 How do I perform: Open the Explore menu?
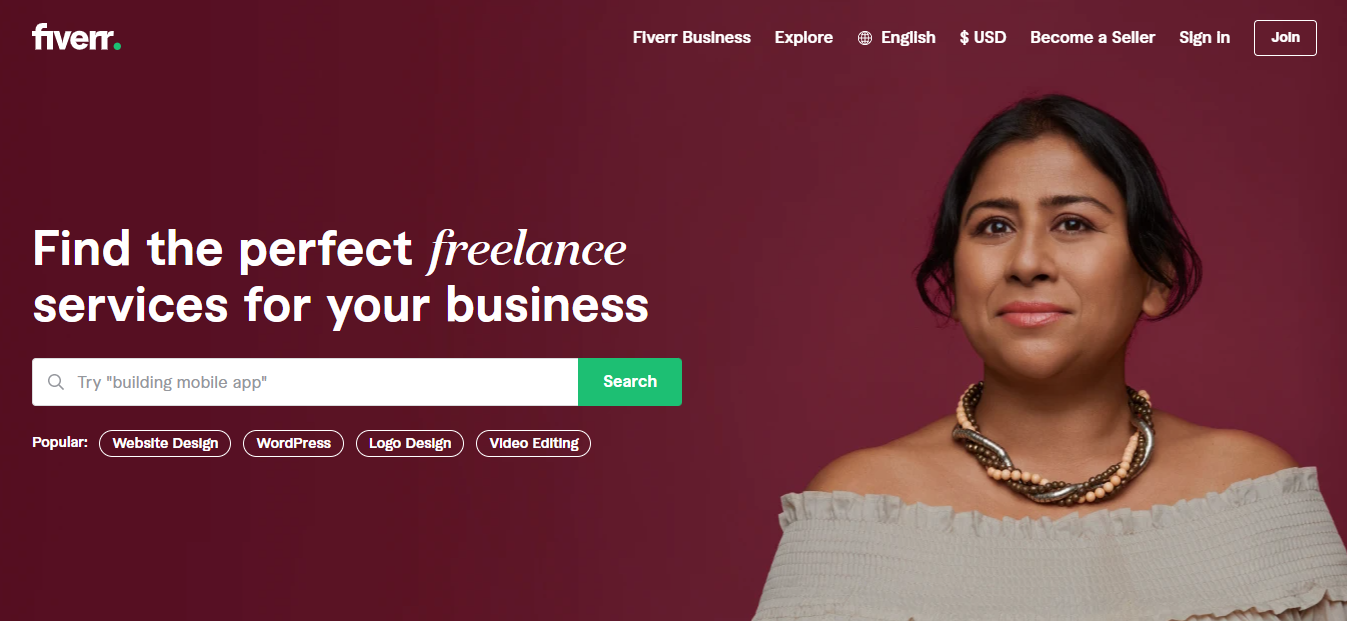coord(804,37)
